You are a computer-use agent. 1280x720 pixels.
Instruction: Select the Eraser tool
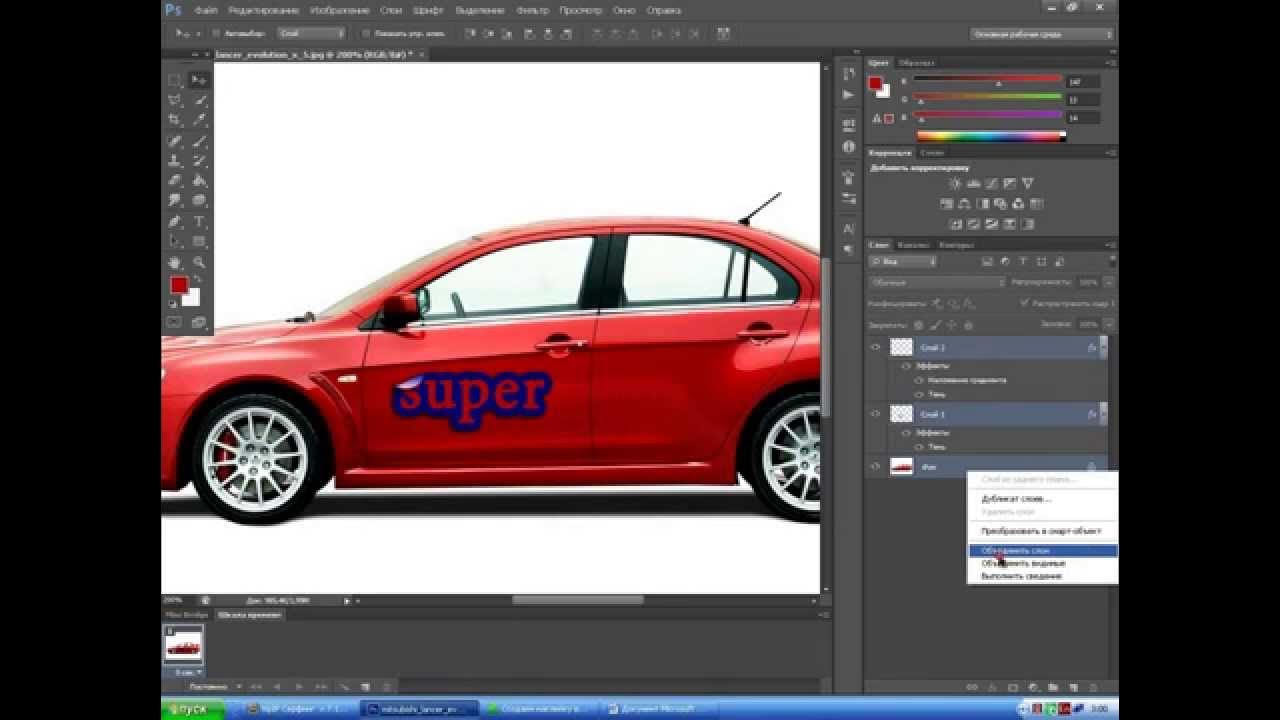click(x=175, y=181)
